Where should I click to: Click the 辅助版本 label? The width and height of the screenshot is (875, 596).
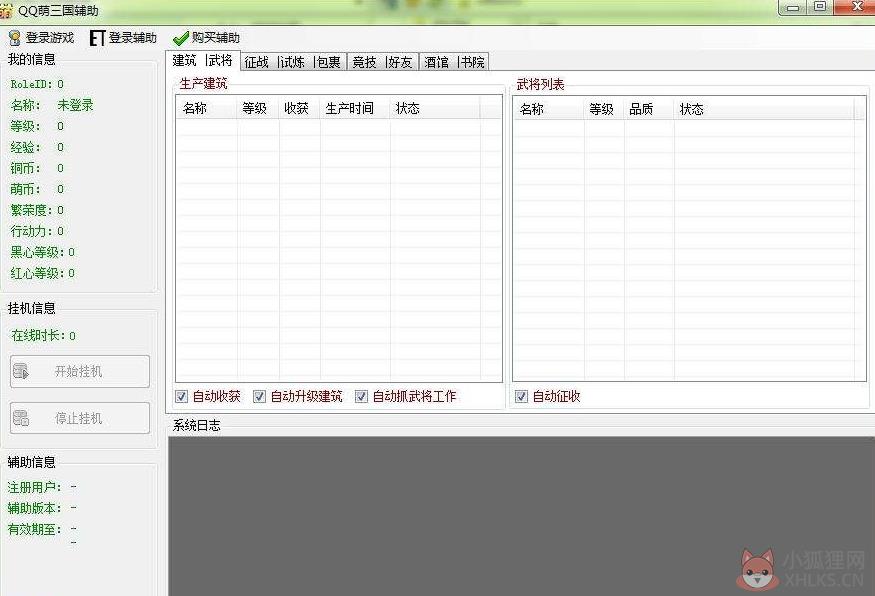pos(35,508)
